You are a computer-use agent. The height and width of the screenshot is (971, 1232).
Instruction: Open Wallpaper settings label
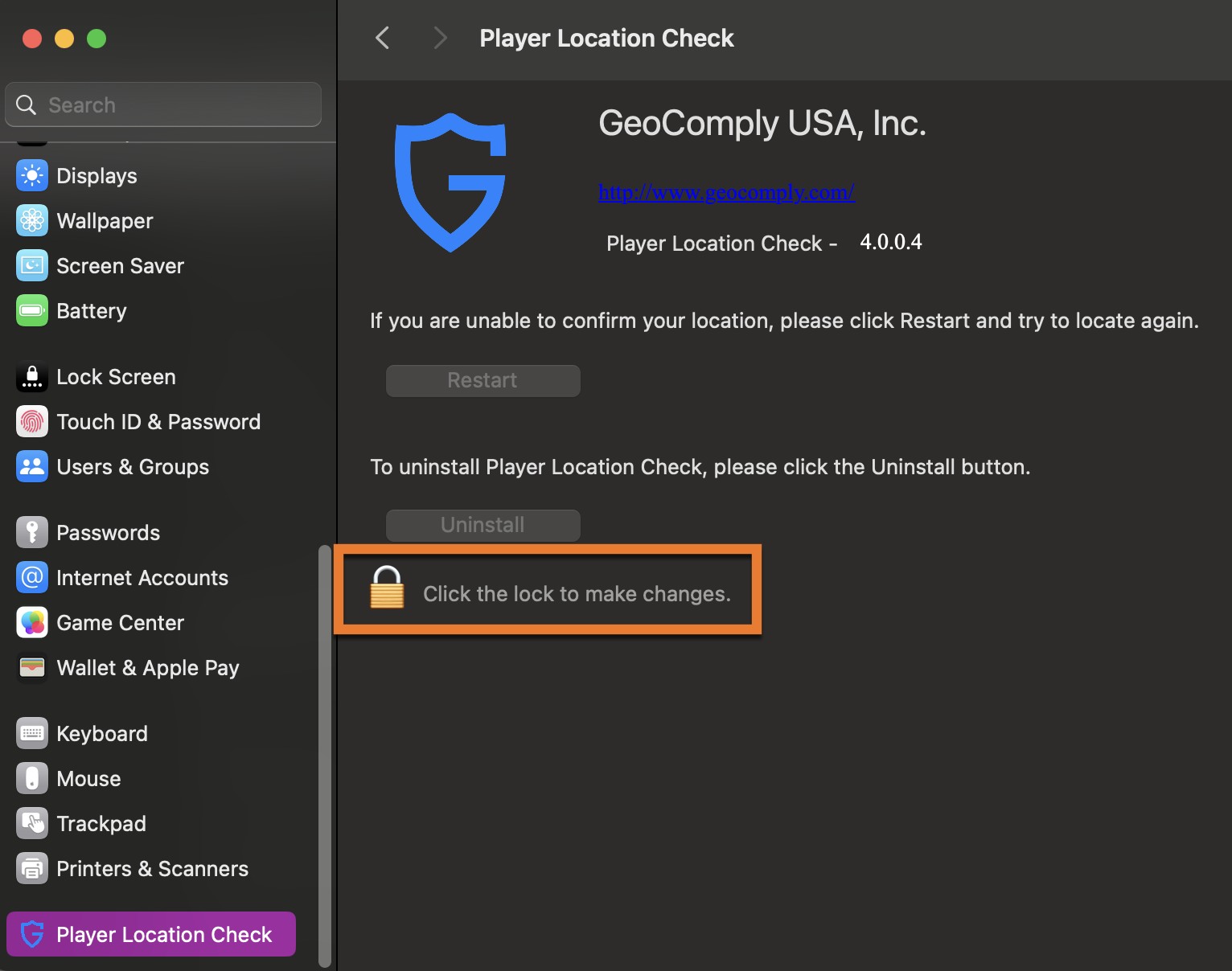point(105,221)
